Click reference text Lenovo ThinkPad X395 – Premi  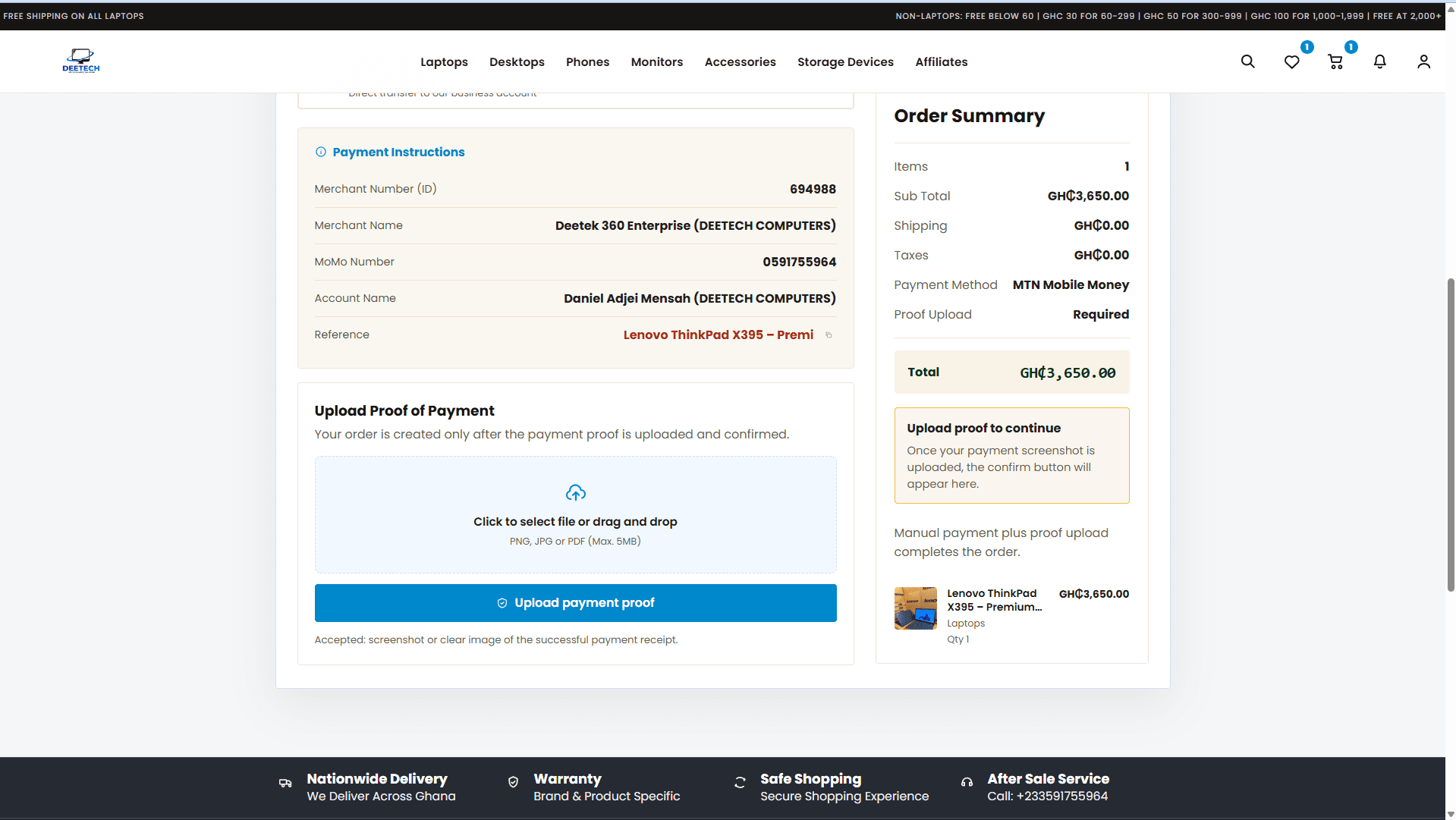[718, 335]
